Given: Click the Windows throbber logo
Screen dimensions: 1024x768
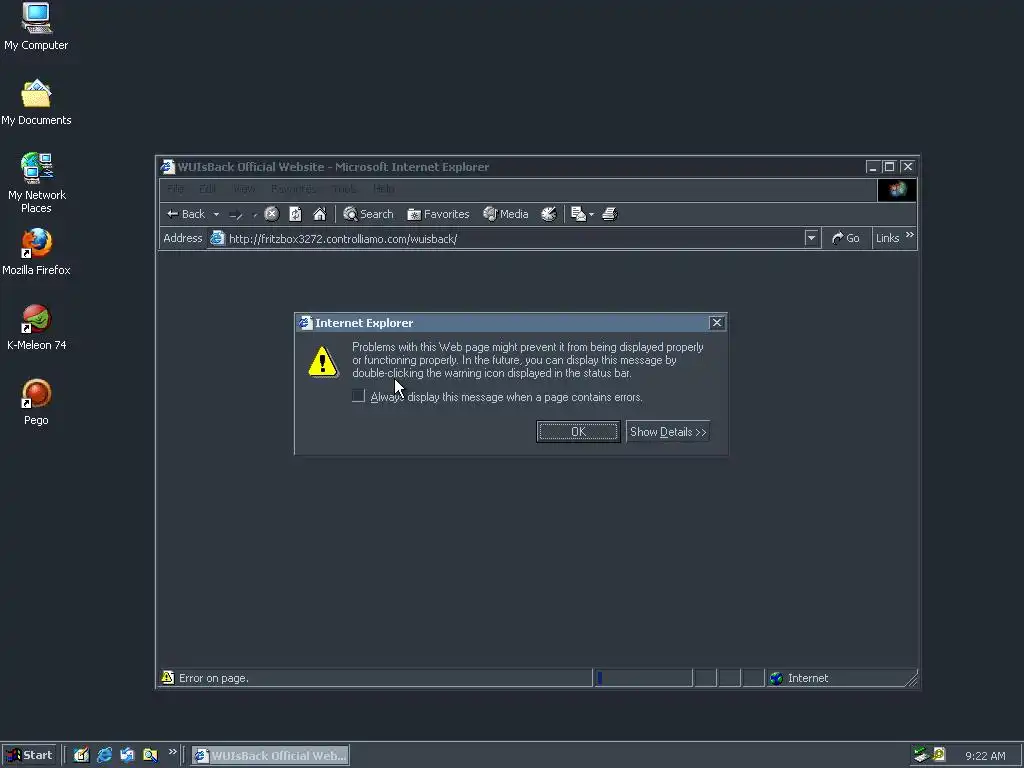Looking at the screenshot, I should [897, 189].
